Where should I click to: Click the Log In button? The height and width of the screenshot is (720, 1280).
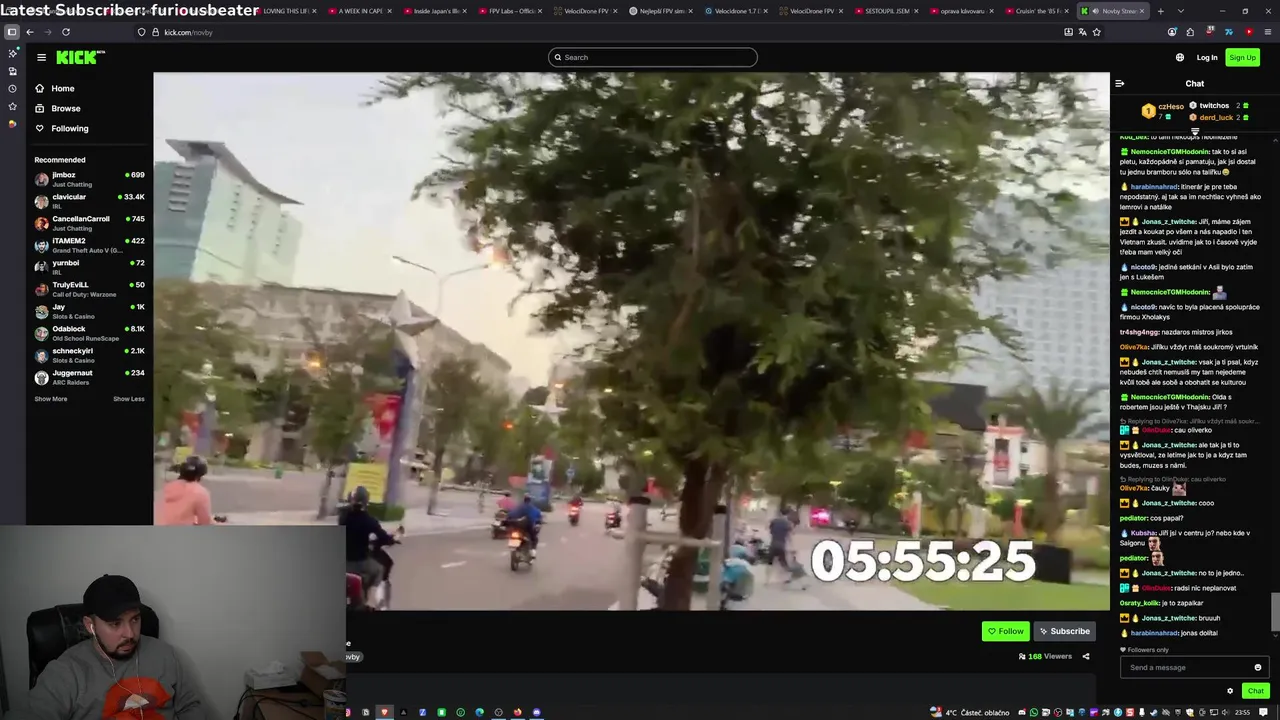pyautogui.click(x=1207, y=57)
